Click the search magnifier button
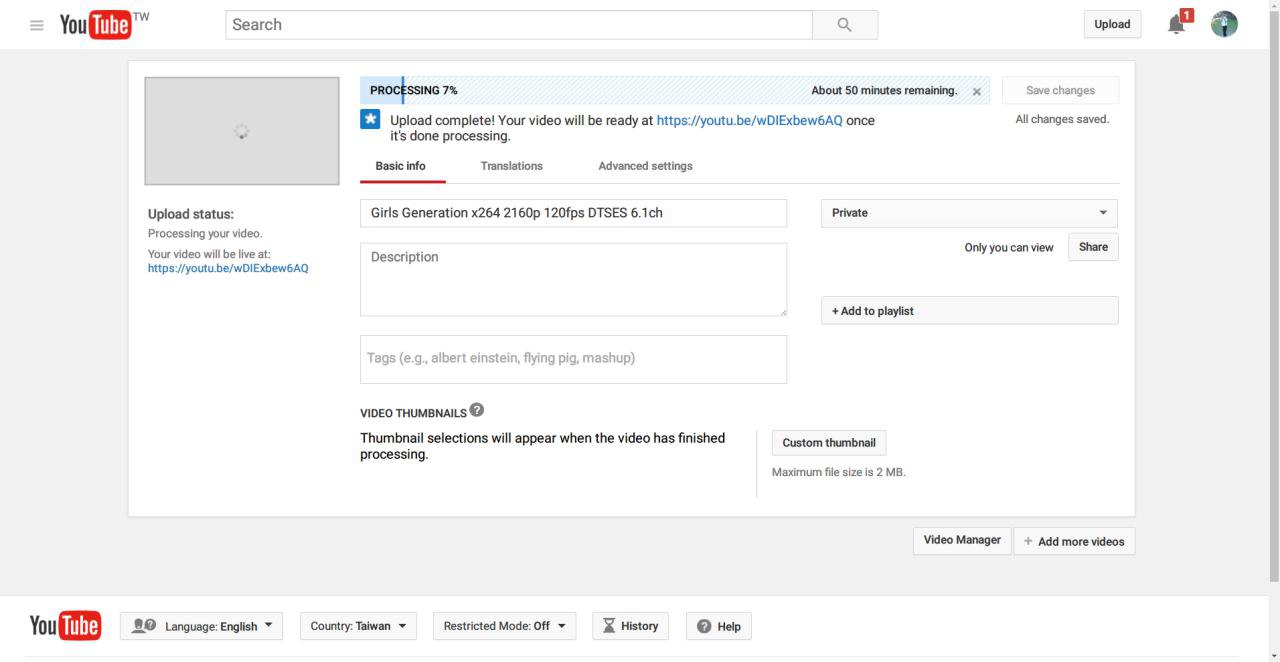The image size is (1280, 662). (x=844, y=25)
